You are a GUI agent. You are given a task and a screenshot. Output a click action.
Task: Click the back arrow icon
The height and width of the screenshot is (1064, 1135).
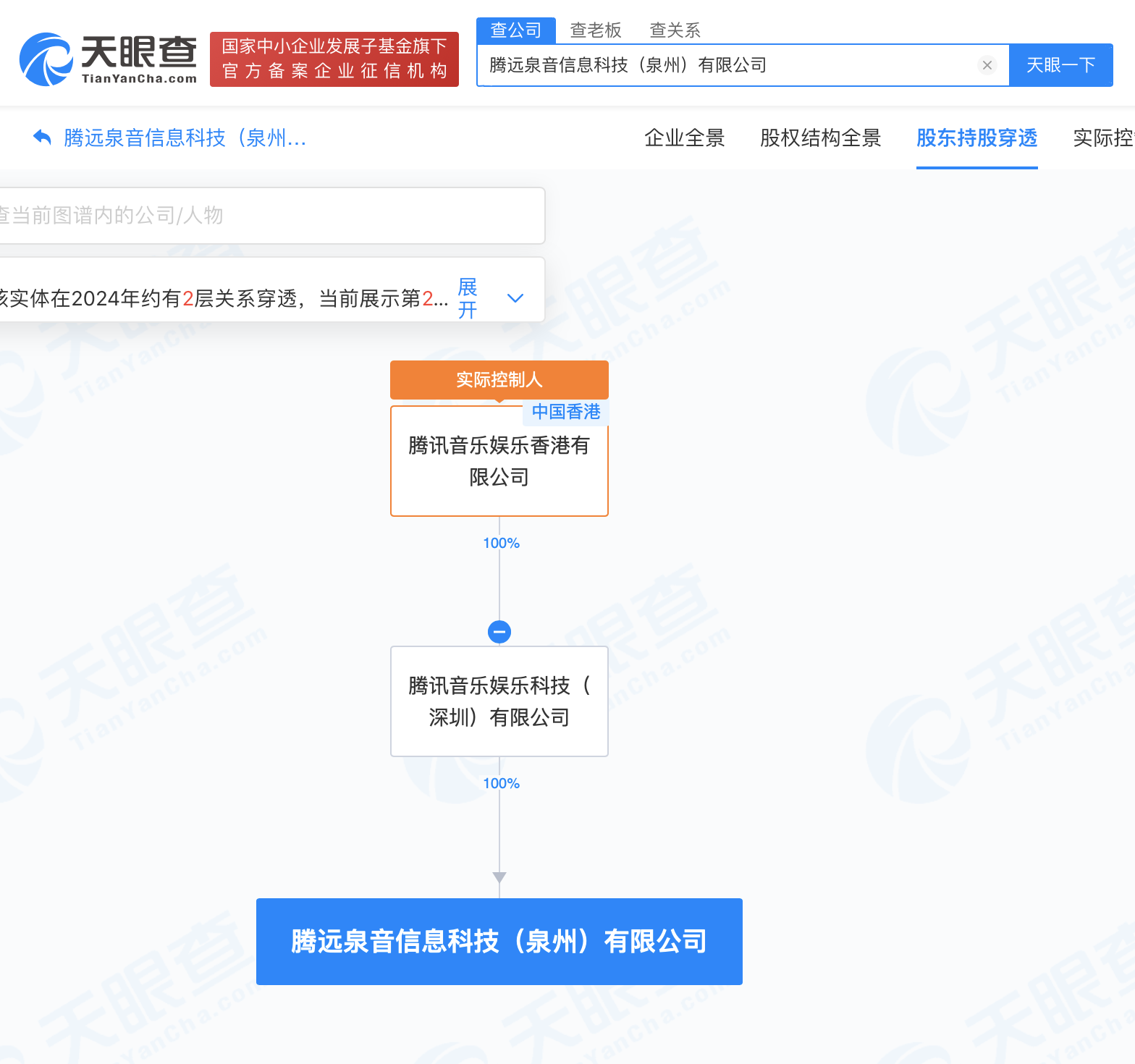[43, 138]
